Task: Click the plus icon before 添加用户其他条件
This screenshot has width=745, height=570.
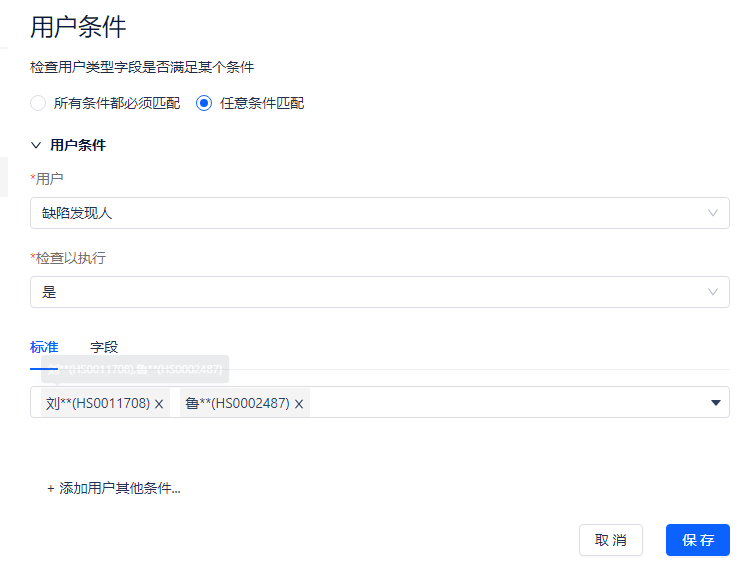Action: 51,489
